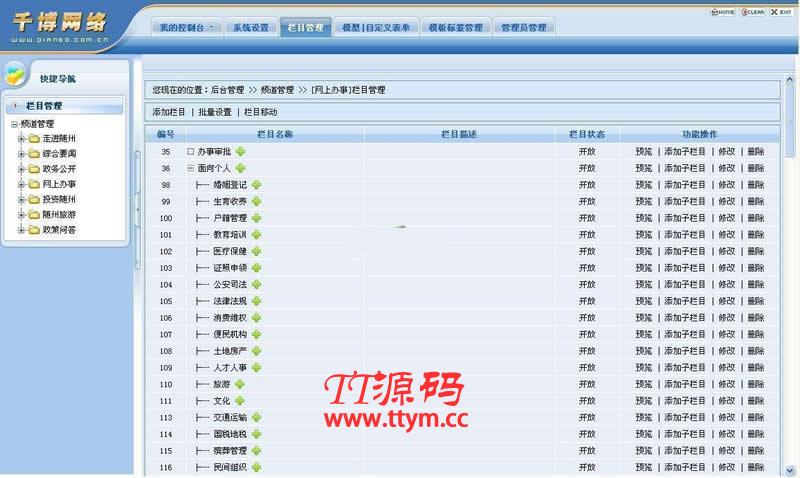Click the green plus icon beside 婚姻登记
Viewport: 800px width, 478px height.
click(256, 185)
